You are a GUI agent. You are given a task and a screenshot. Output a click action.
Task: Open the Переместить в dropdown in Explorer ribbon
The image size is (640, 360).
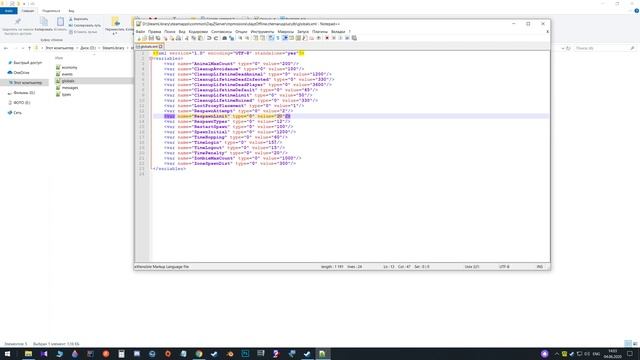click(115, 26)
